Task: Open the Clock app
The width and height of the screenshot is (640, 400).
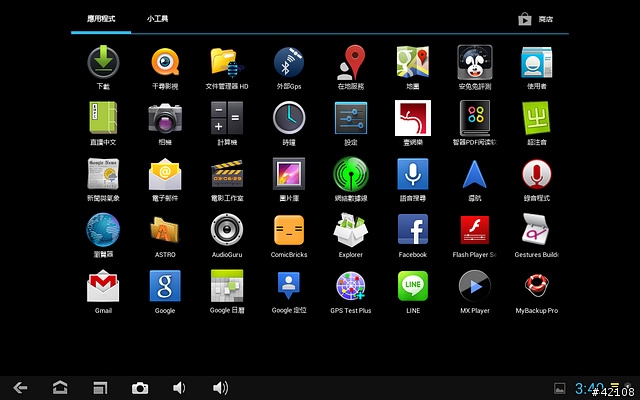Action: 289,118
